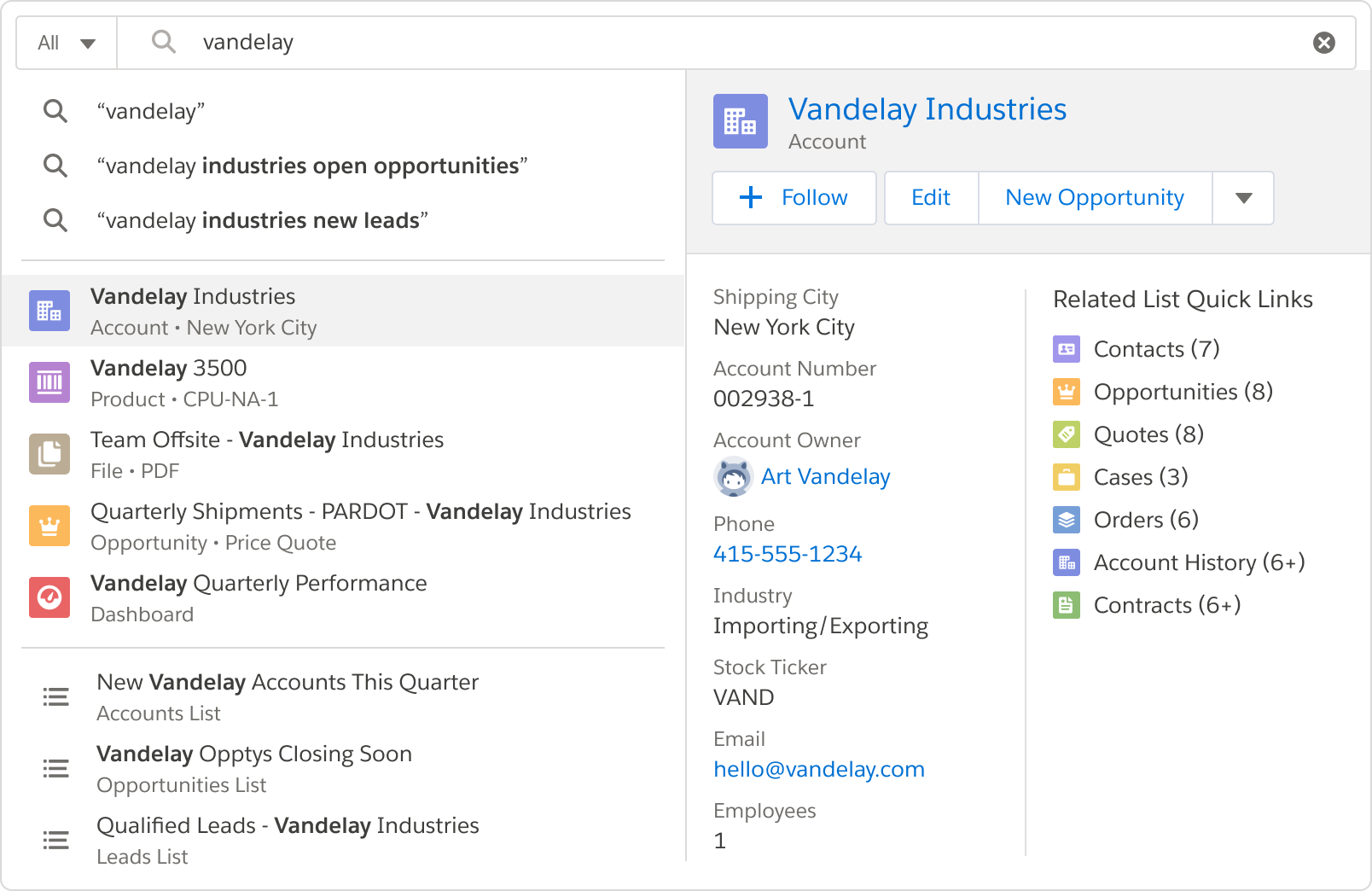Click the Edit button
The image size is (1372, 891).
[931, 198]
